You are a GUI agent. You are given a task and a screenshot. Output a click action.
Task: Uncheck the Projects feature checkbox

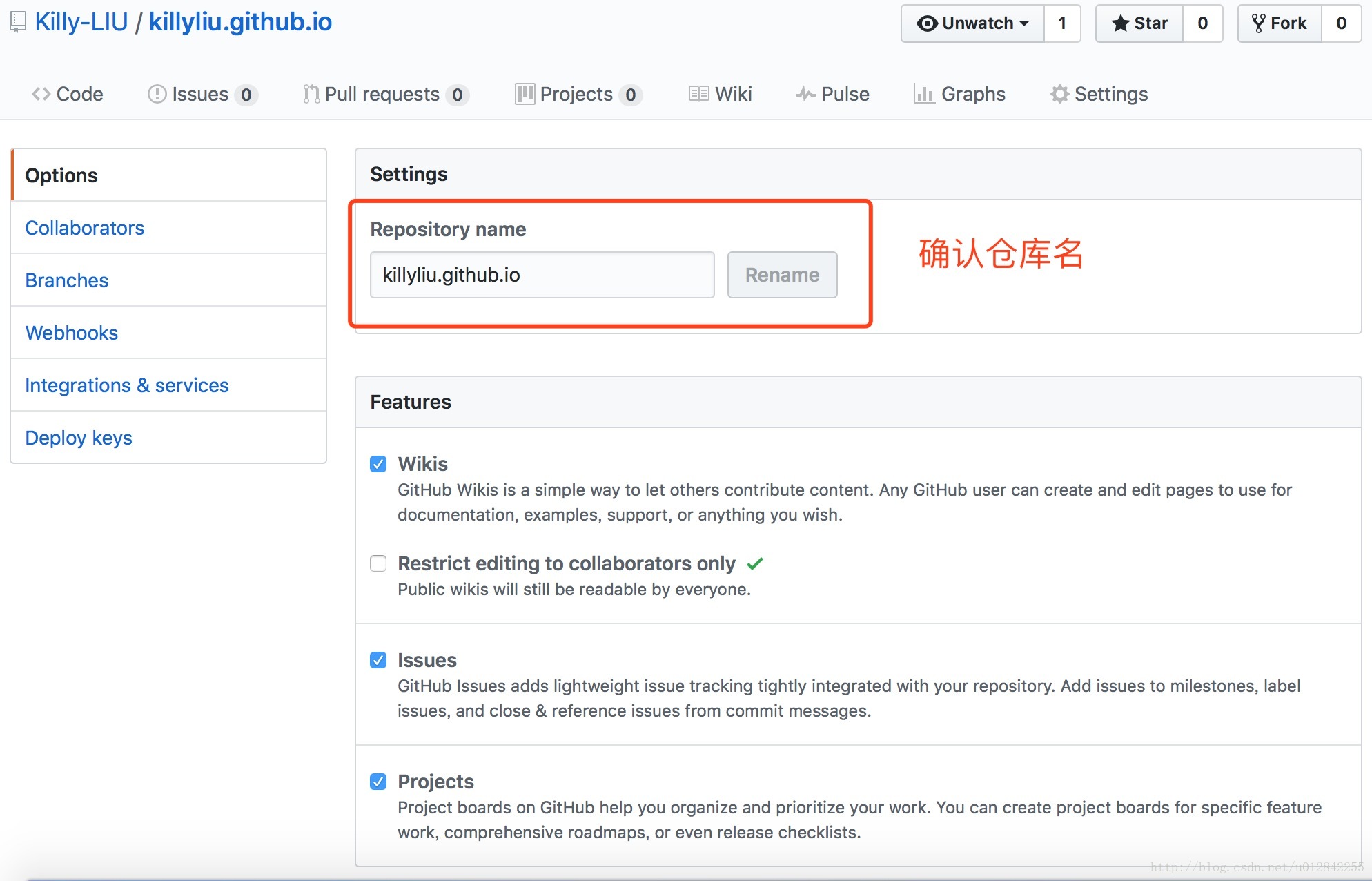coord(378,782)
